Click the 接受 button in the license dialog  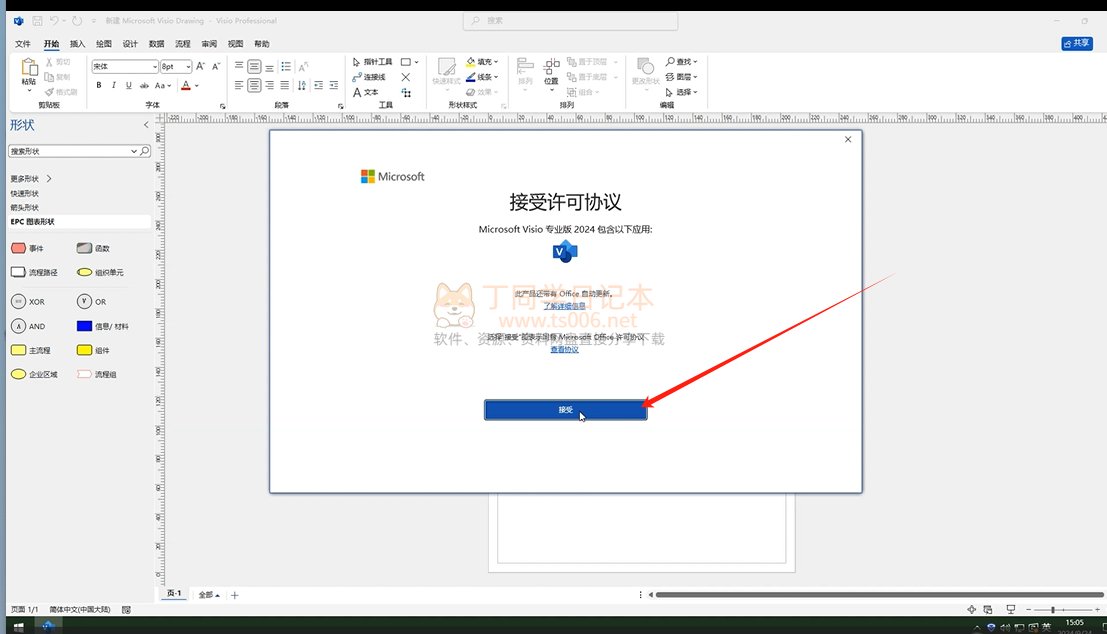[565, 410]
